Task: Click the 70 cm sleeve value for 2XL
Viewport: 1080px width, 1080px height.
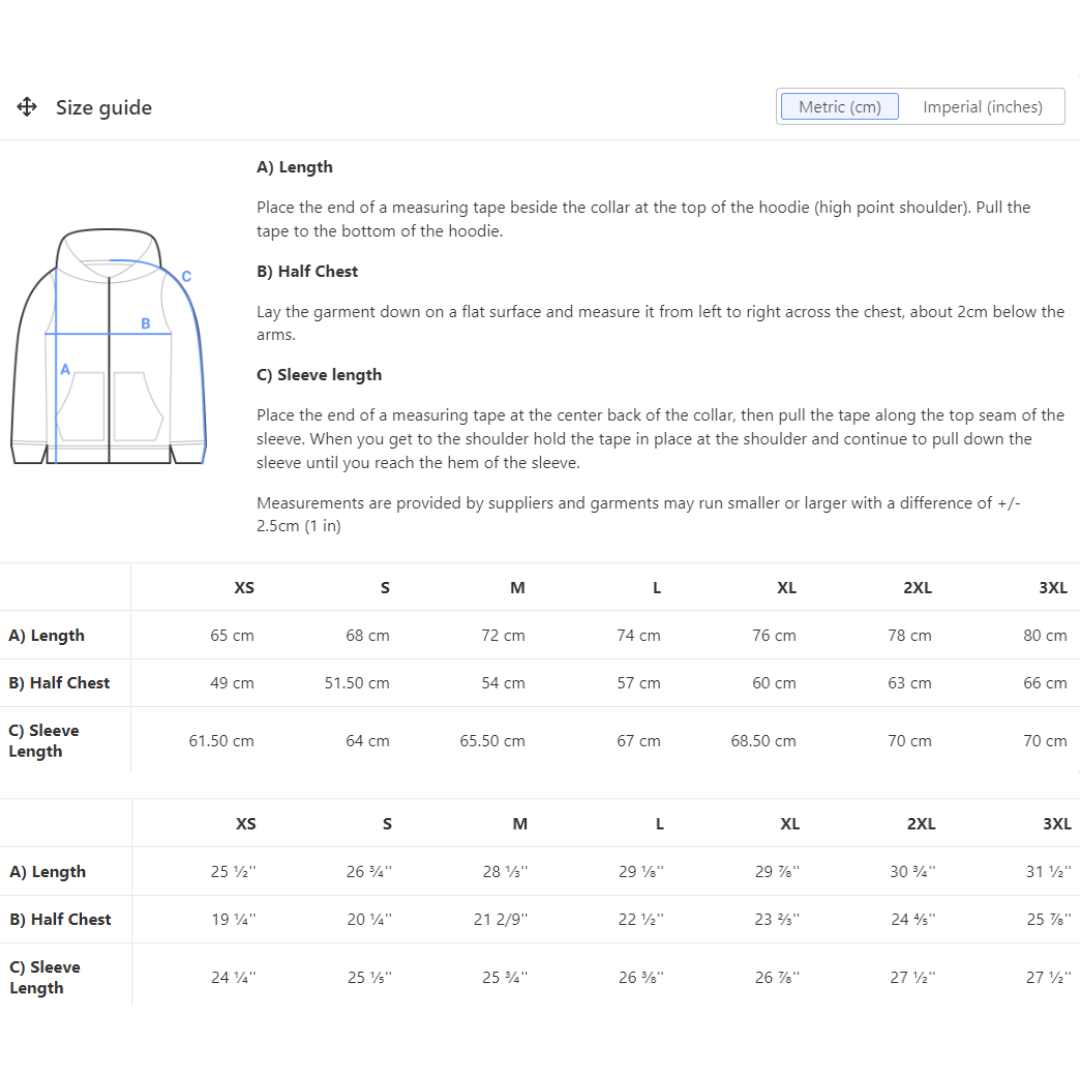Action: click(x=911, y=741)
